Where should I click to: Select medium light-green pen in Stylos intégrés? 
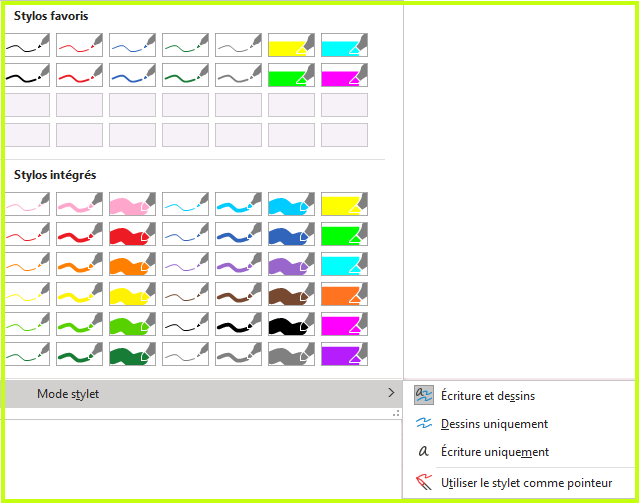79,324
